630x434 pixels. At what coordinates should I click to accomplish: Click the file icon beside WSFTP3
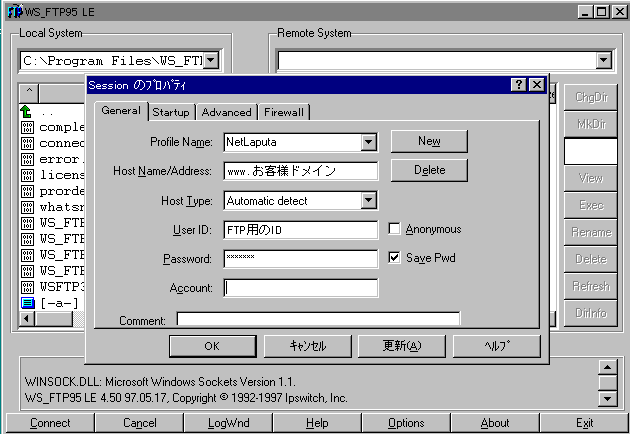tap(27, 287)
